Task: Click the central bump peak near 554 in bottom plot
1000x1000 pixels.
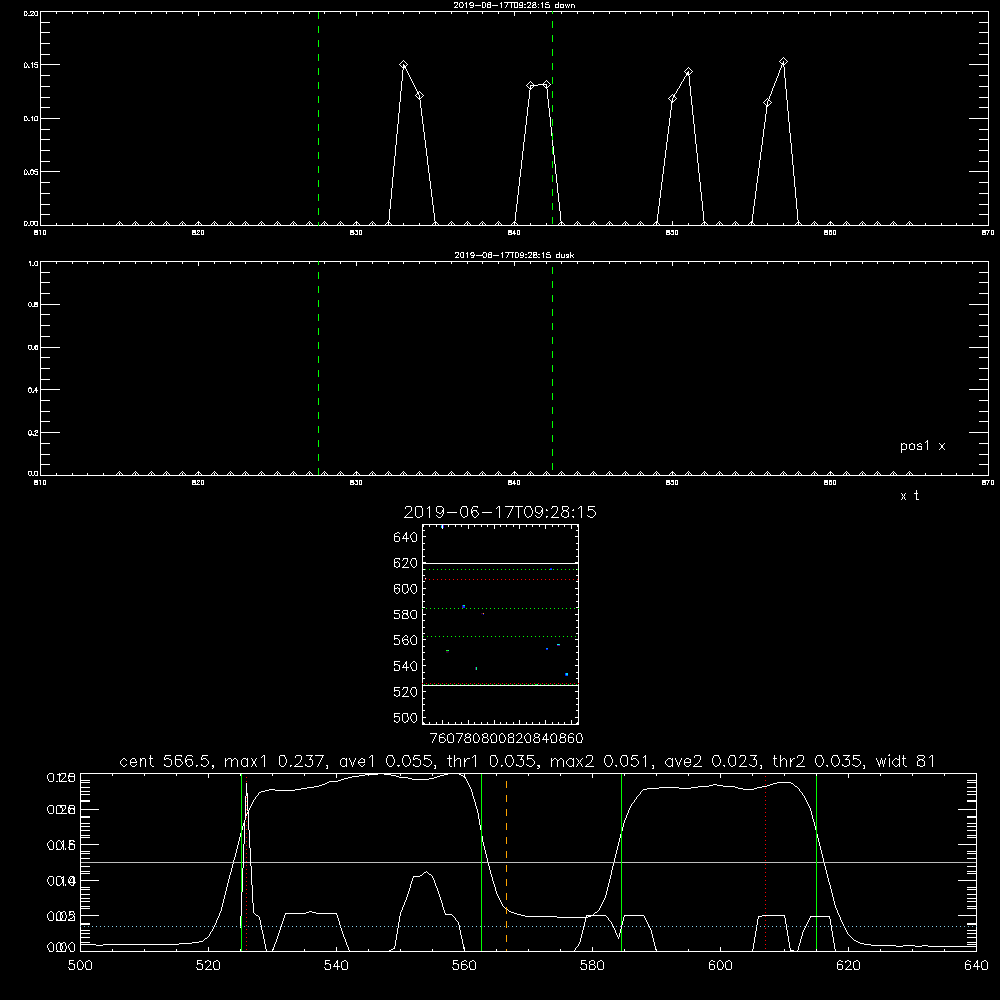Action: 425,872
